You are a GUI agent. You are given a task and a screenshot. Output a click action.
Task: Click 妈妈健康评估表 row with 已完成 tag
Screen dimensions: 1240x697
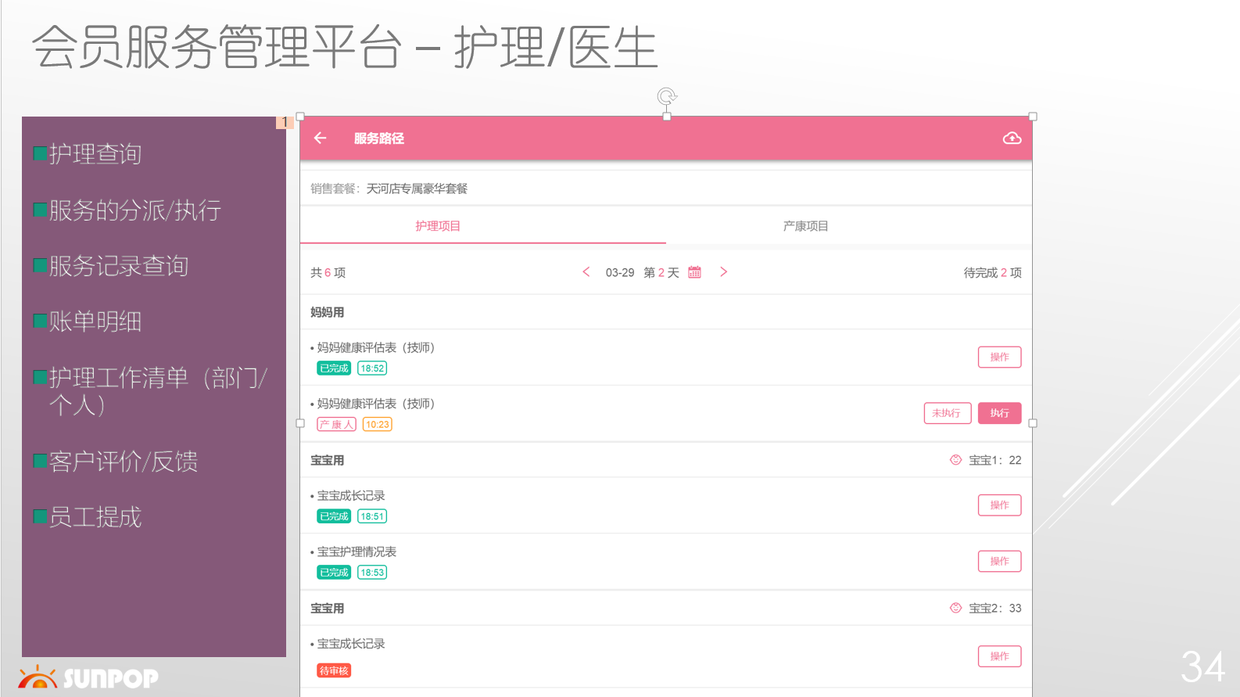click(665, 357)
